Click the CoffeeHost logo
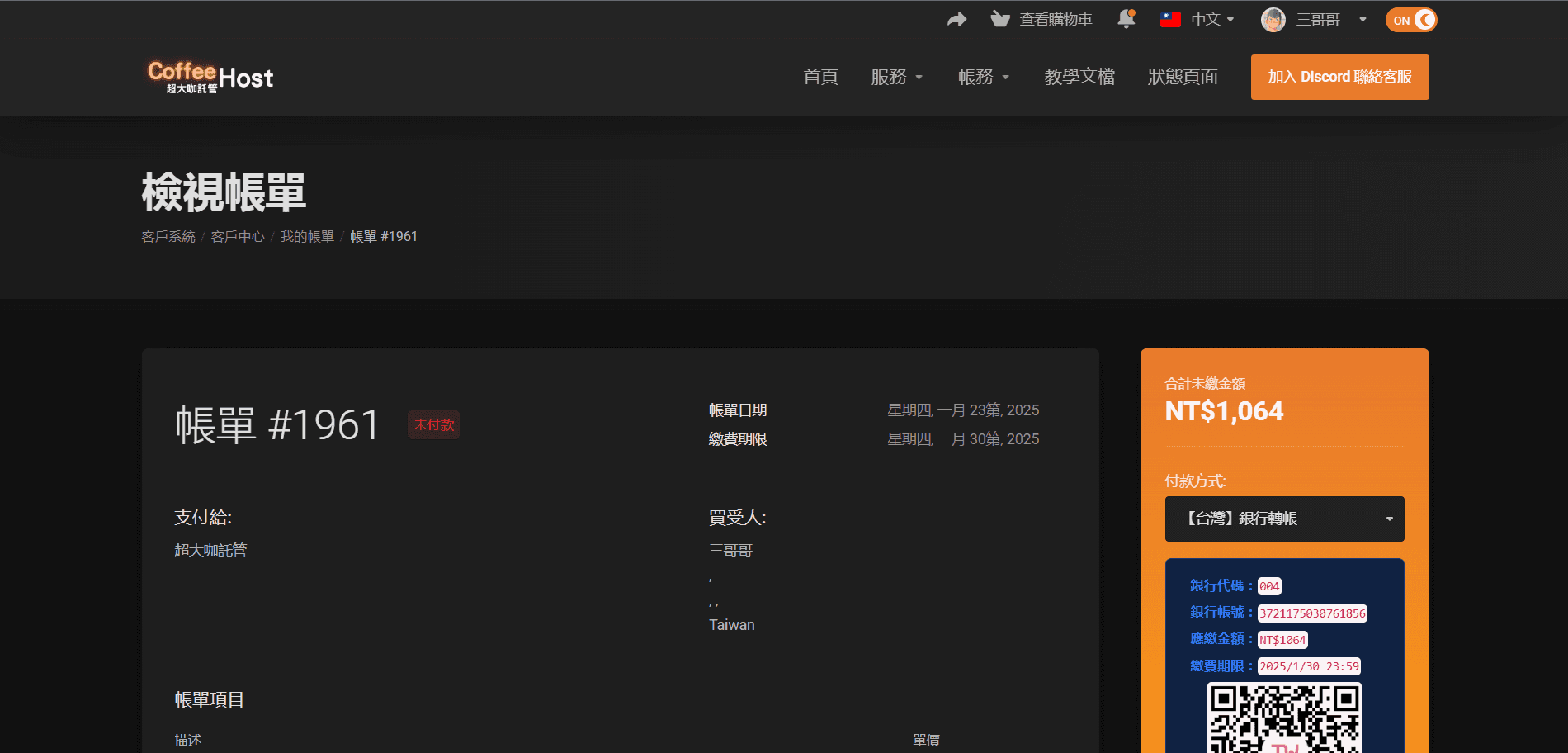The image size is (1568, 753). coord(210,78)
